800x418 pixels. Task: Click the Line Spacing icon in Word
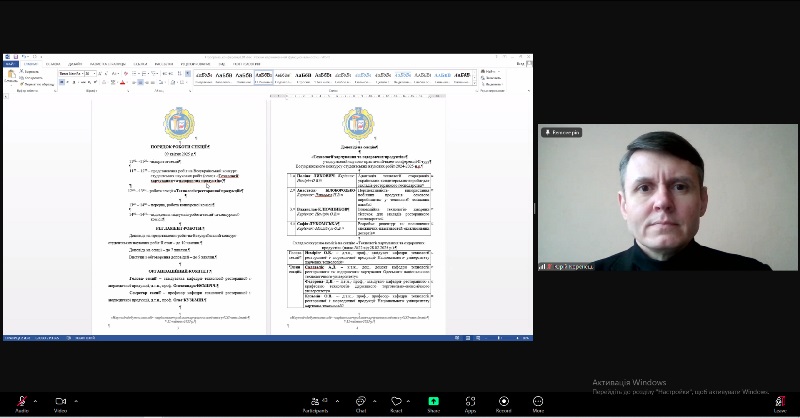coord(161,82)
